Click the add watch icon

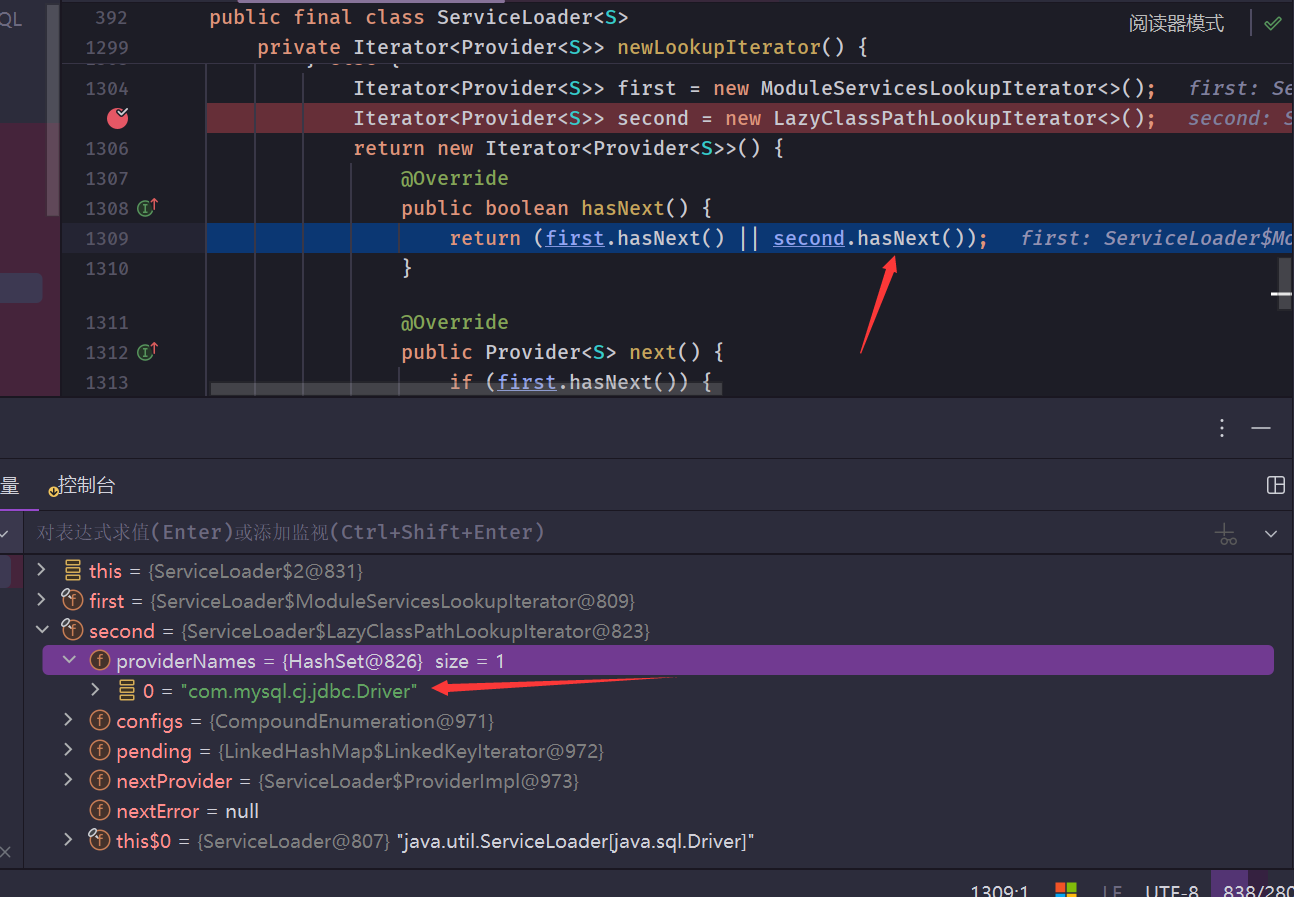coord(1226,533)
